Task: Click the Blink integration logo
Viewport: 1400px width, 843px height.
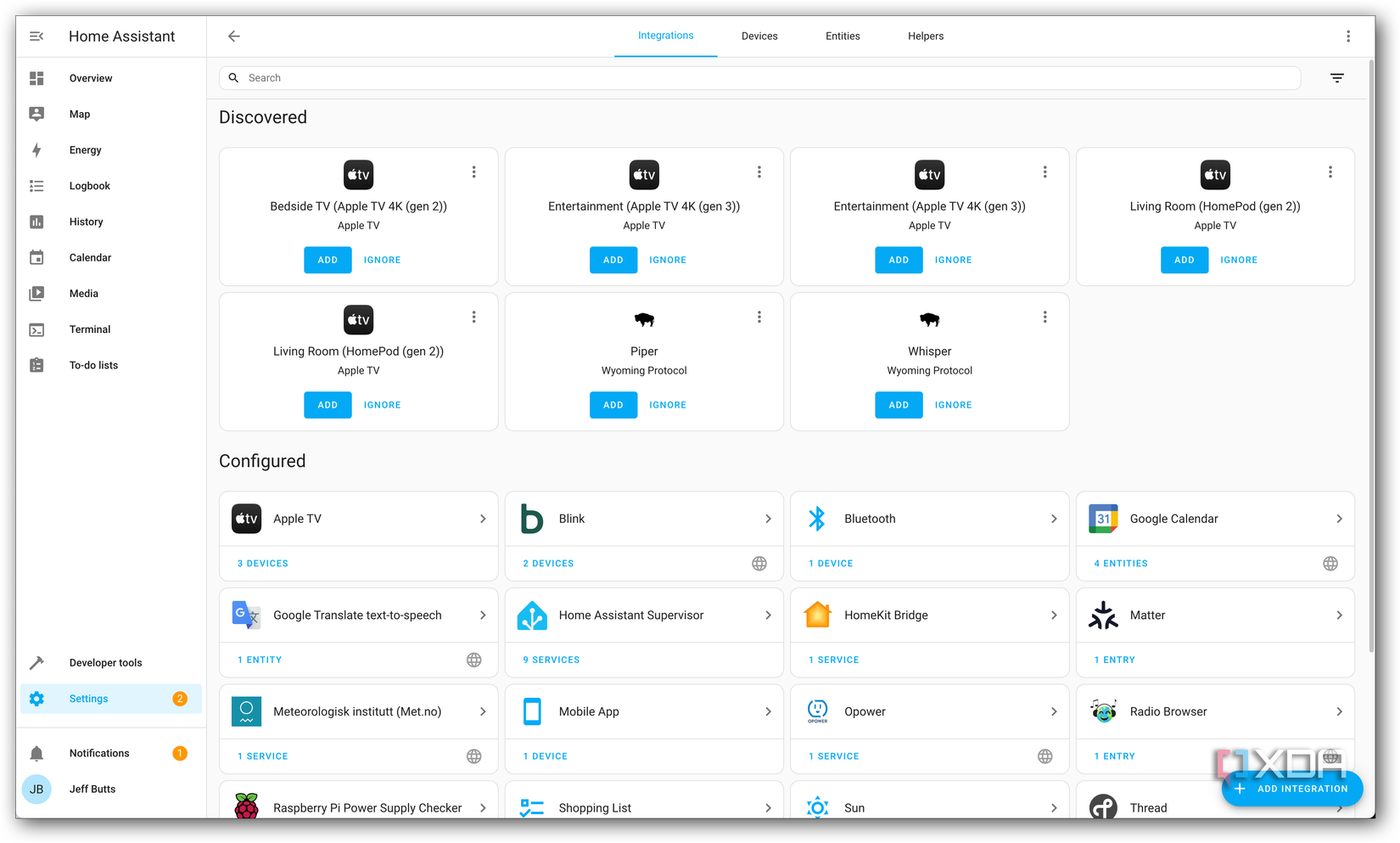Action: 532,519
